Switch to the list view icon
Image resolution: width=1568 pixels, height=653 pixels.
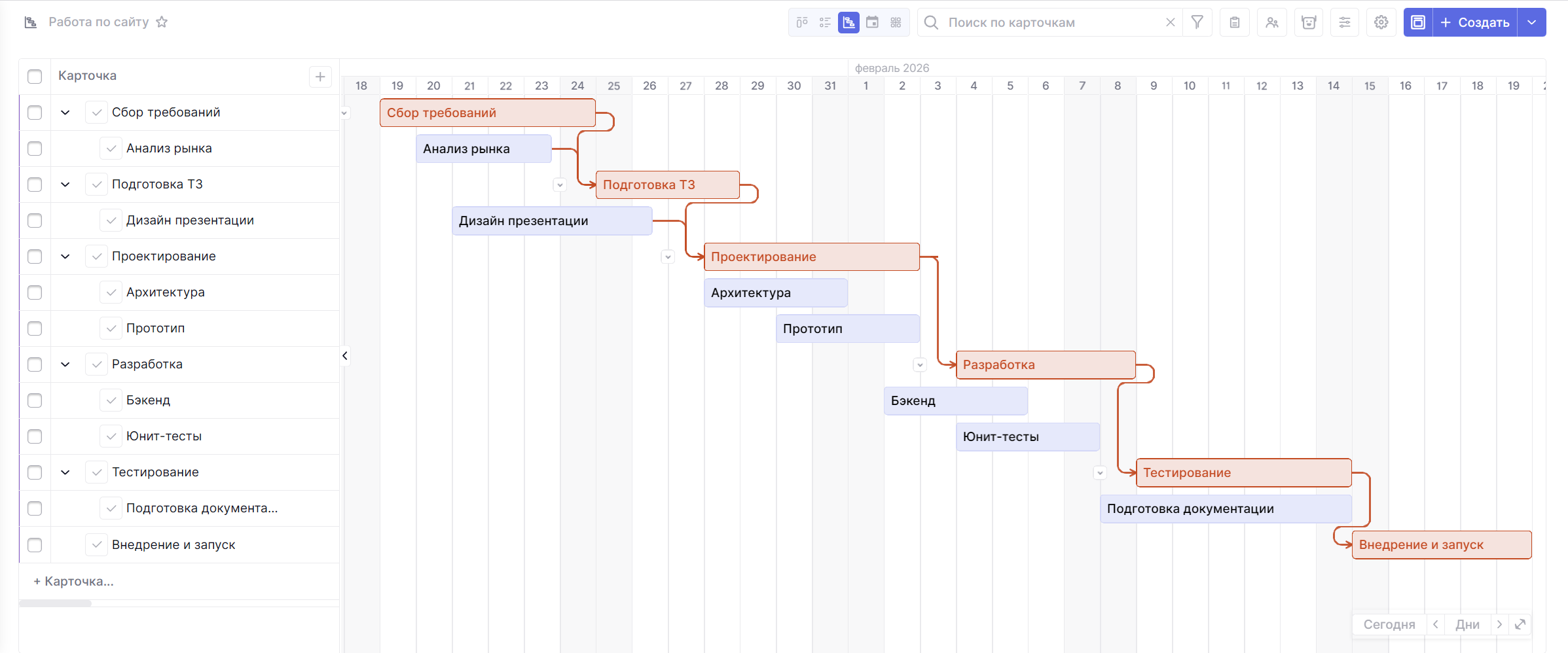coord(825,22)
